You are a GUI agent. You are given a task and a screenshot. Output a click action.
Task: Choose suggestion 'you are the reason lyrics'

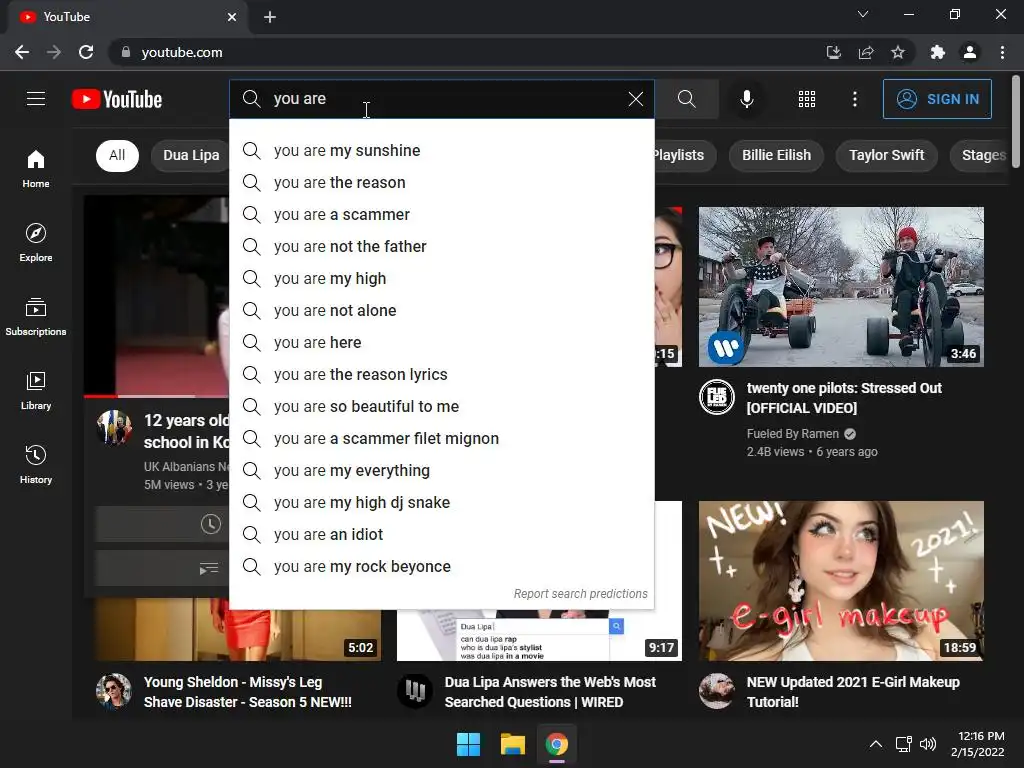point(441,374)
